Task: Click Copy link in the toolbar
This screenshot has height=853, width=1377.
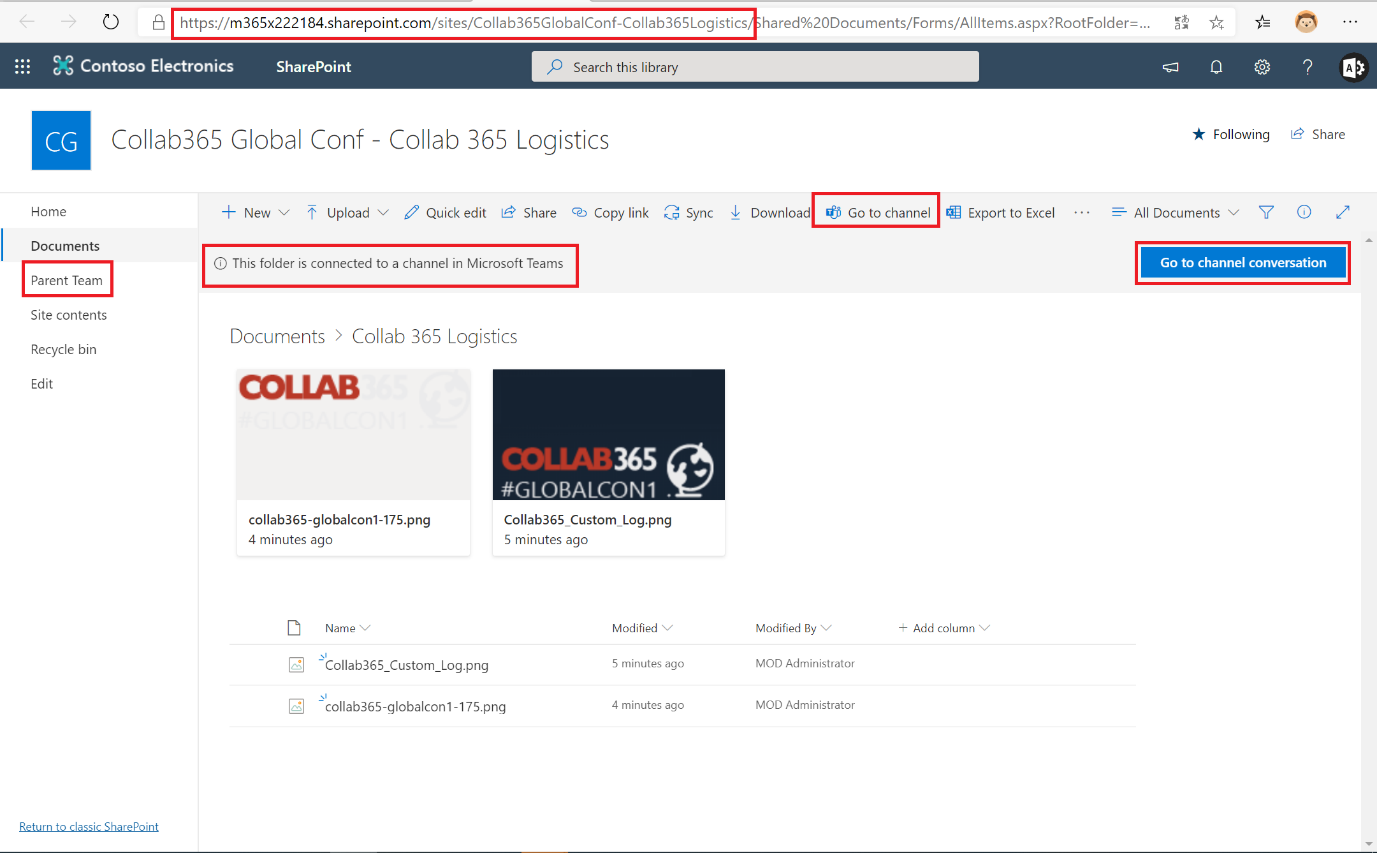Action: [x=610, y=212]
